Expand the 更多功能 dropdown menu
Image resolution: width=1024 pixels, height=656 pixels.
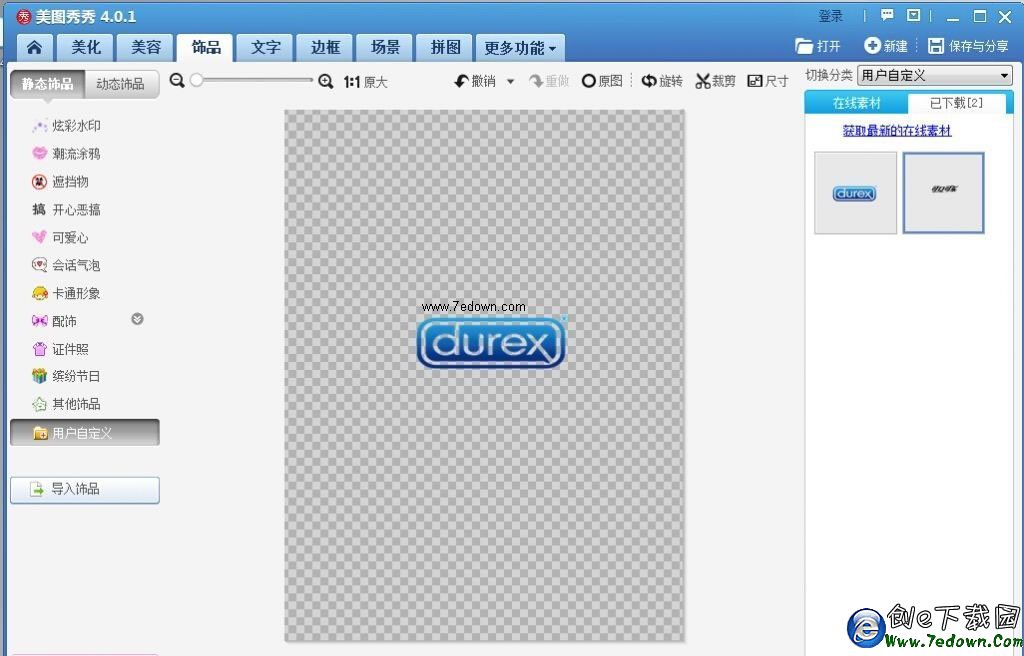coord(520,48)
